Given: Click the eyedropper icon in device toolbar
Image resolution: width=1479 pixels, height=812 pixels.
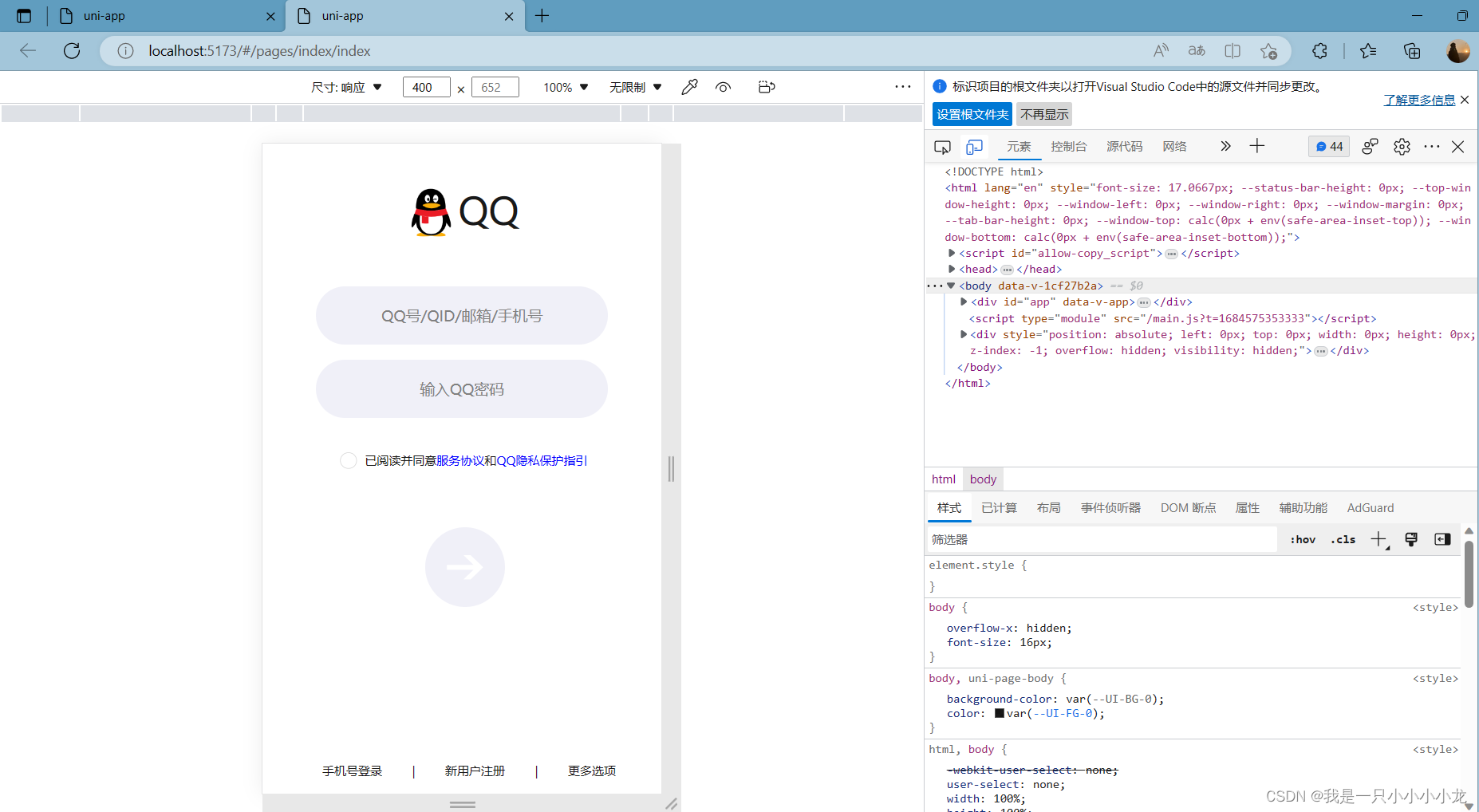Looking at the screenshot, I should coord(689,87).
